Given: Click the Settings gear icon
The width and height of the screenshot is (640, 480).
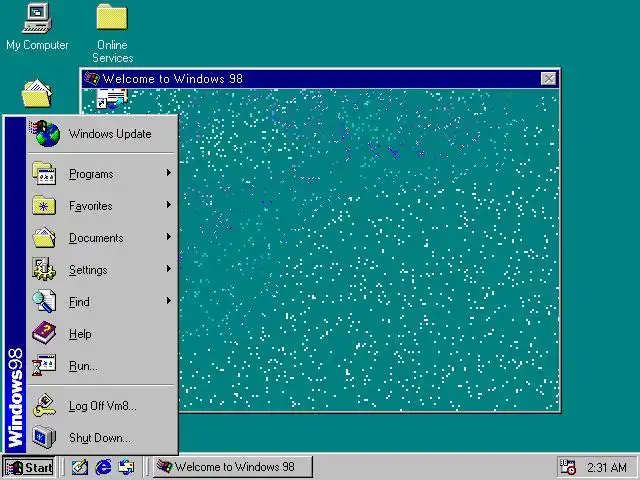Looking at the screenshot, I should pos(44,269).
